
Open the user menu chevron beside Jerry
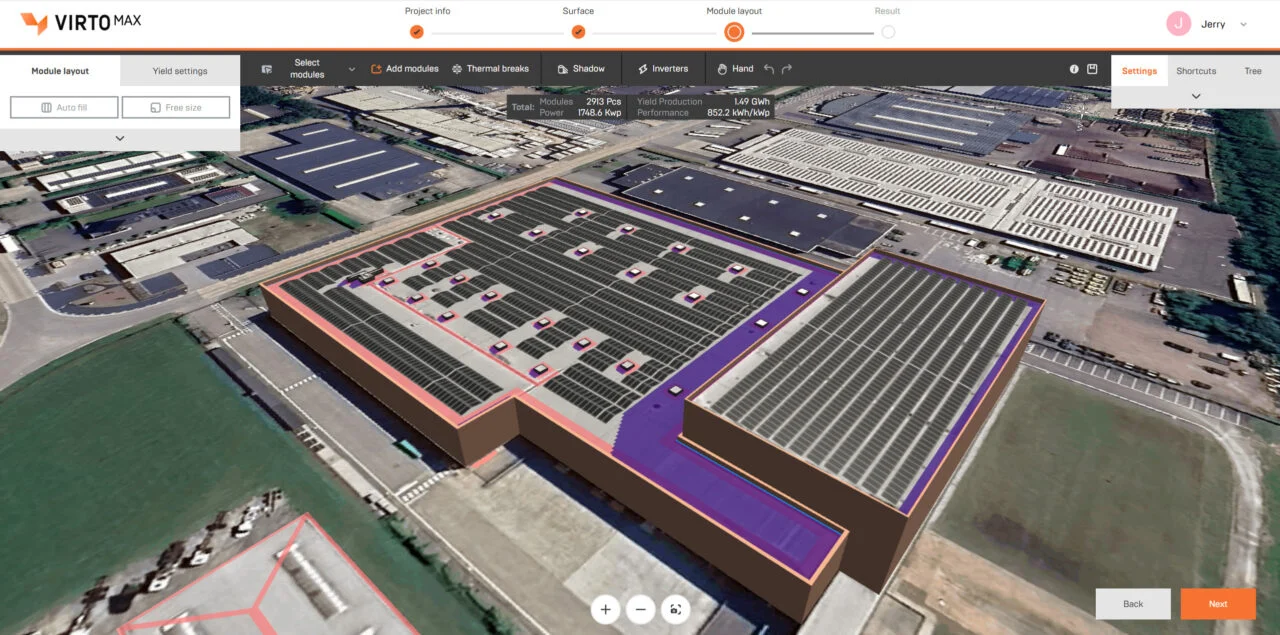pyautogui.click(x=1243, y=24)
